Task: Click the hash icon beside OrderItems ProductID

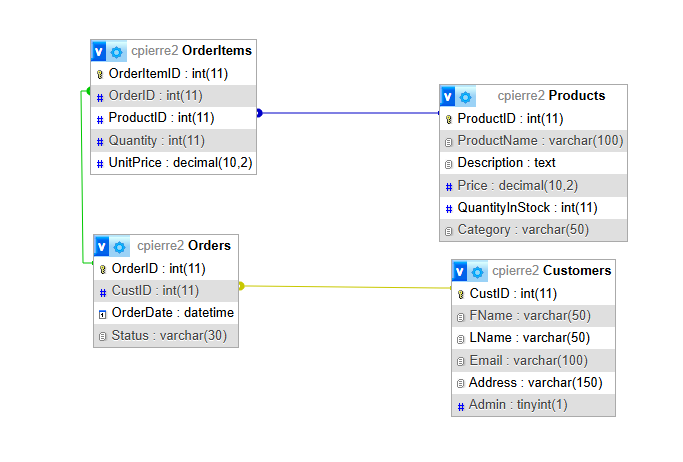Action: click(100, 119)
